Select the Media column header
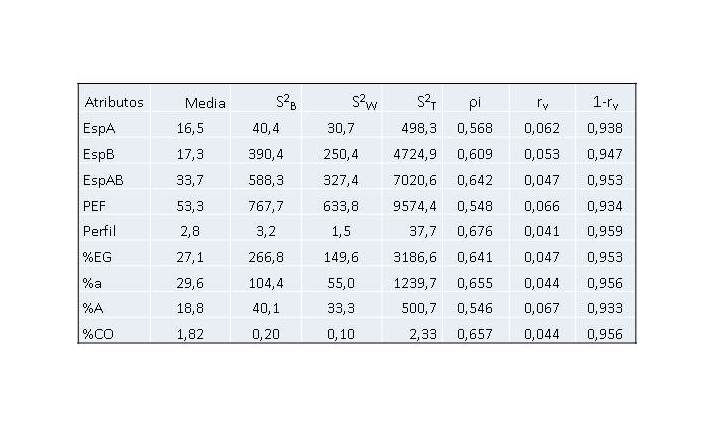 coord(205,102)
